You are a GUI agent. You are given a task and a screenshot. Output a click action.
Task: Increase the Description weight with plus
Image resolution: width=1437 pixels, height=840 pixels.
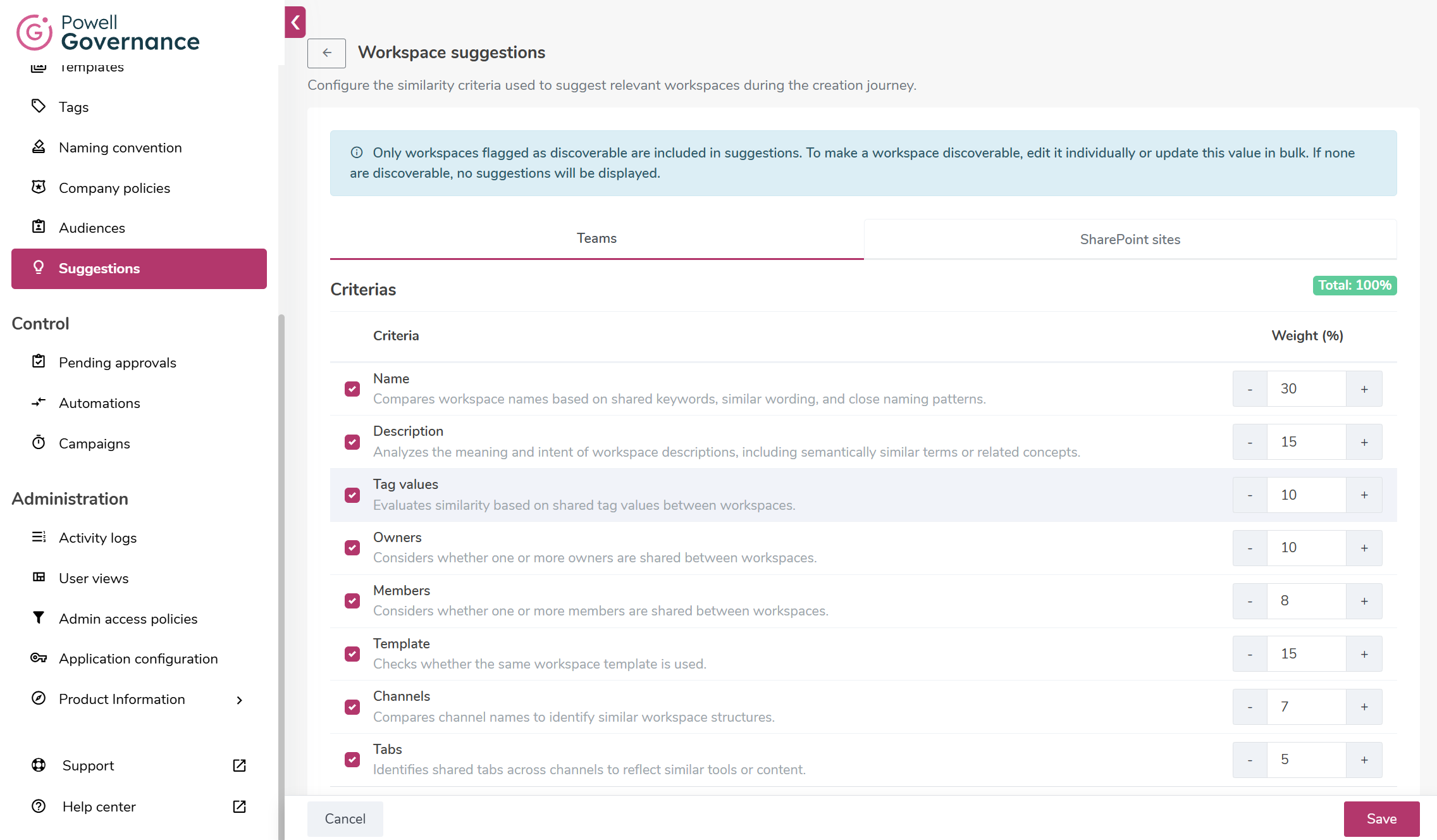(x=1364, y=442)
